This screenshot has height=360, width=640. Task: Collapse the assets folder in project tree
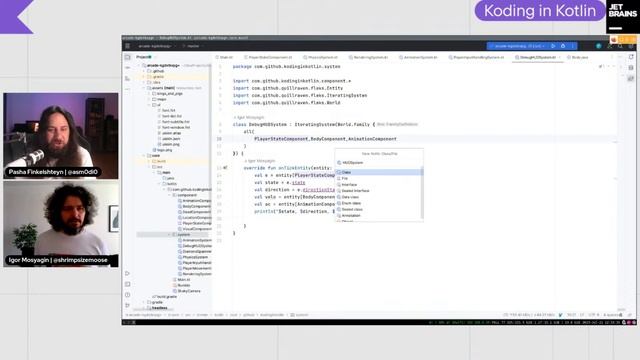pyautogui.click(x=144, y=88)
